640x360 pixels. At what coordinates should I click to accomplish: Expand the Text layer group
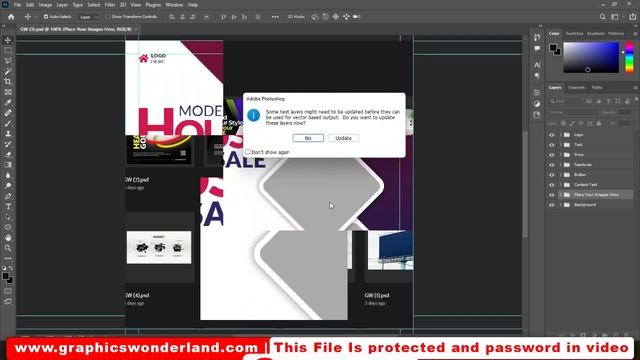tap(561, 145)
